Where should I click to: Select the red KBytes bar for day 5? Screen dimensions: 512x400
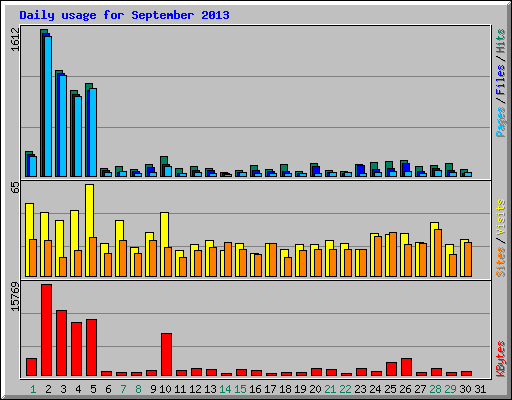point(91,347)
